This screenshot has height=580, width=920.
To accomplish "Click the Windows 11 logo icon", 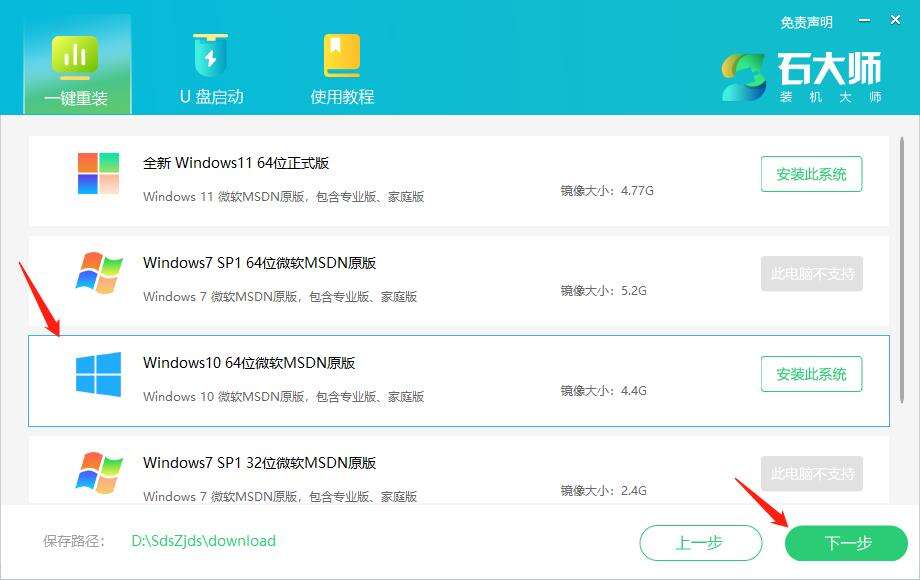I will (x=99, y=174).
